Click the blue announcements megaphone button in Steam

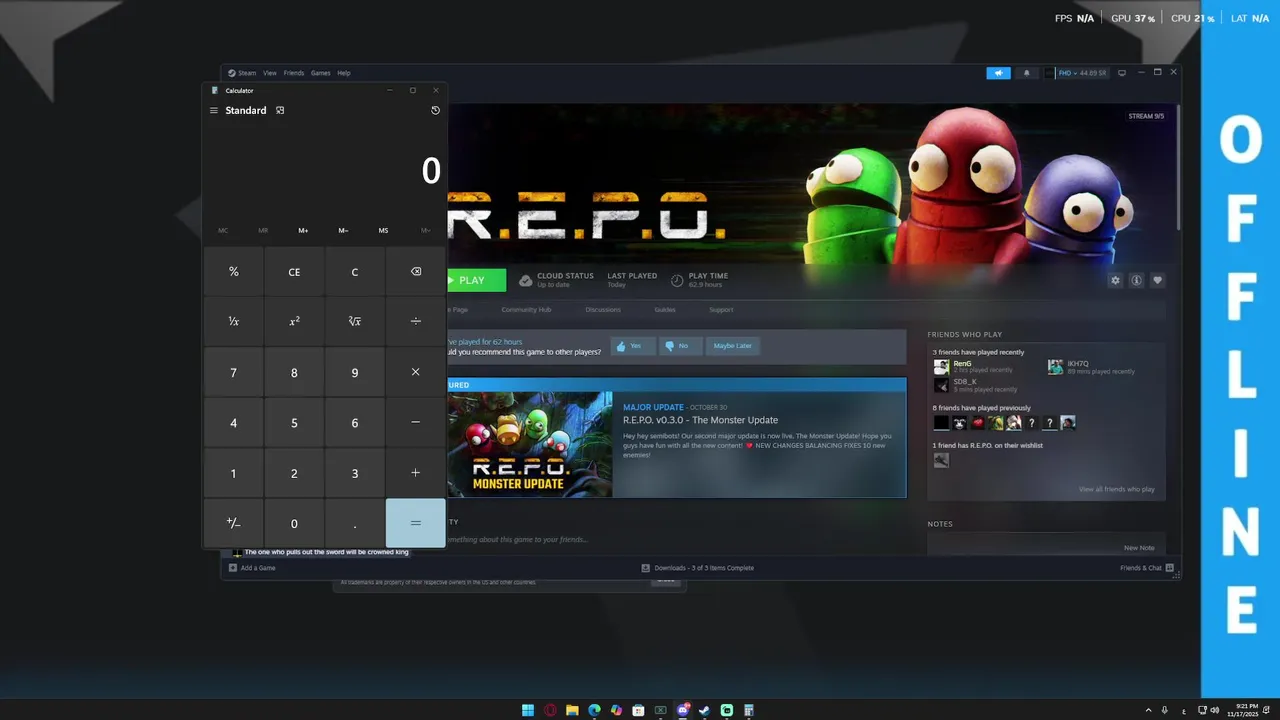pyautogui.click(x=998, y=73)
